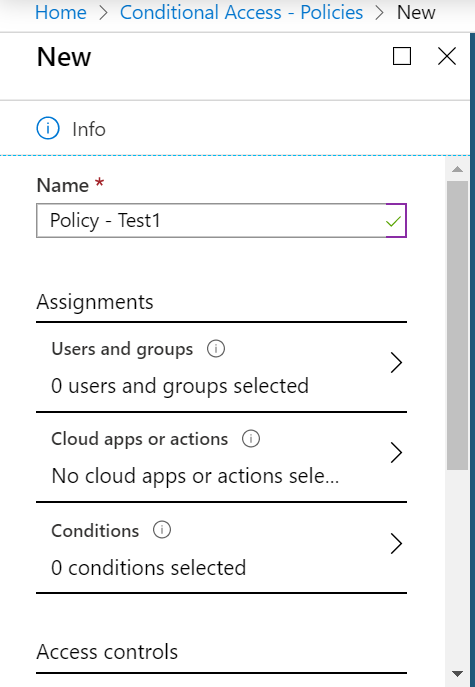Close the New policy blade
The image size is (475, 687).
coord(447,56)
